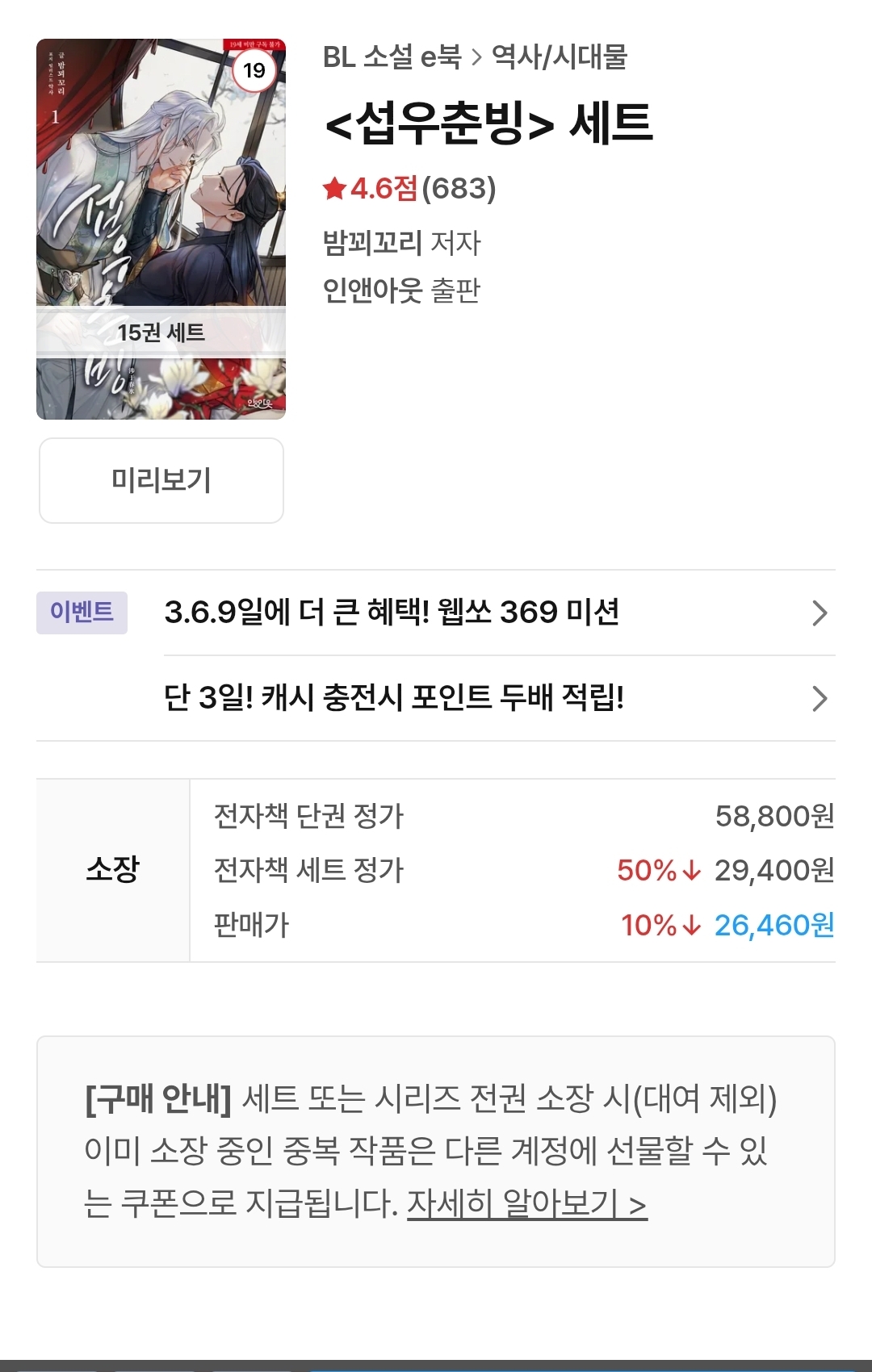Click the 이벤트 badge label
Image resolution: width=872 pixels, height=1372 pixels.
pyautogui.click(x=82, y=612)
